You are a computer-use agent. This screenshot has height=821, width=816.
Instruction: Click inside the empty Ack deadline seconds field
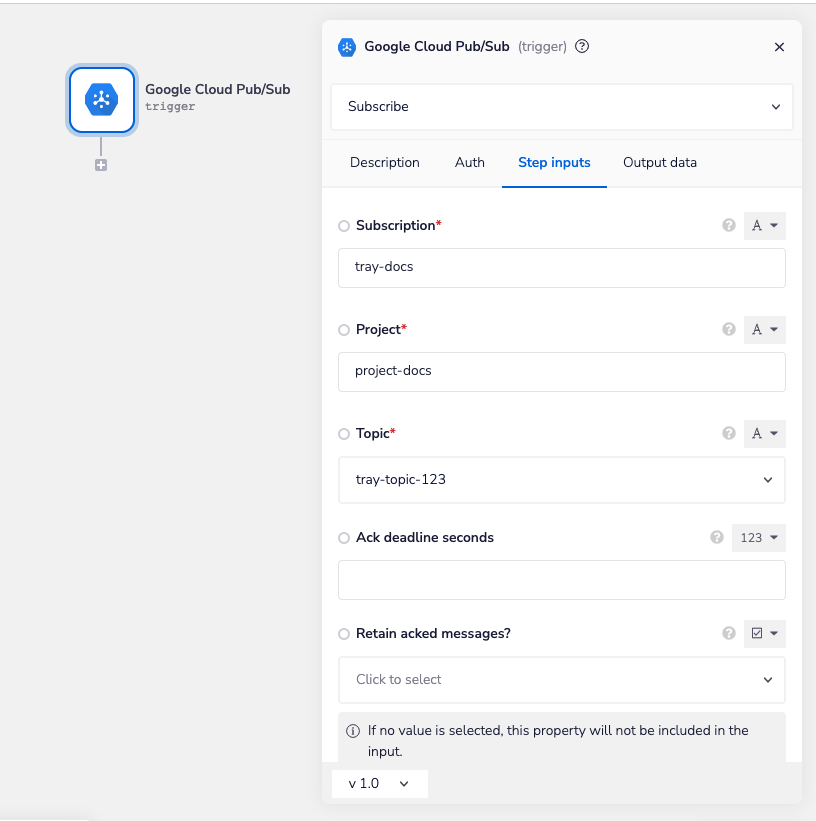[x=561, y=581]
